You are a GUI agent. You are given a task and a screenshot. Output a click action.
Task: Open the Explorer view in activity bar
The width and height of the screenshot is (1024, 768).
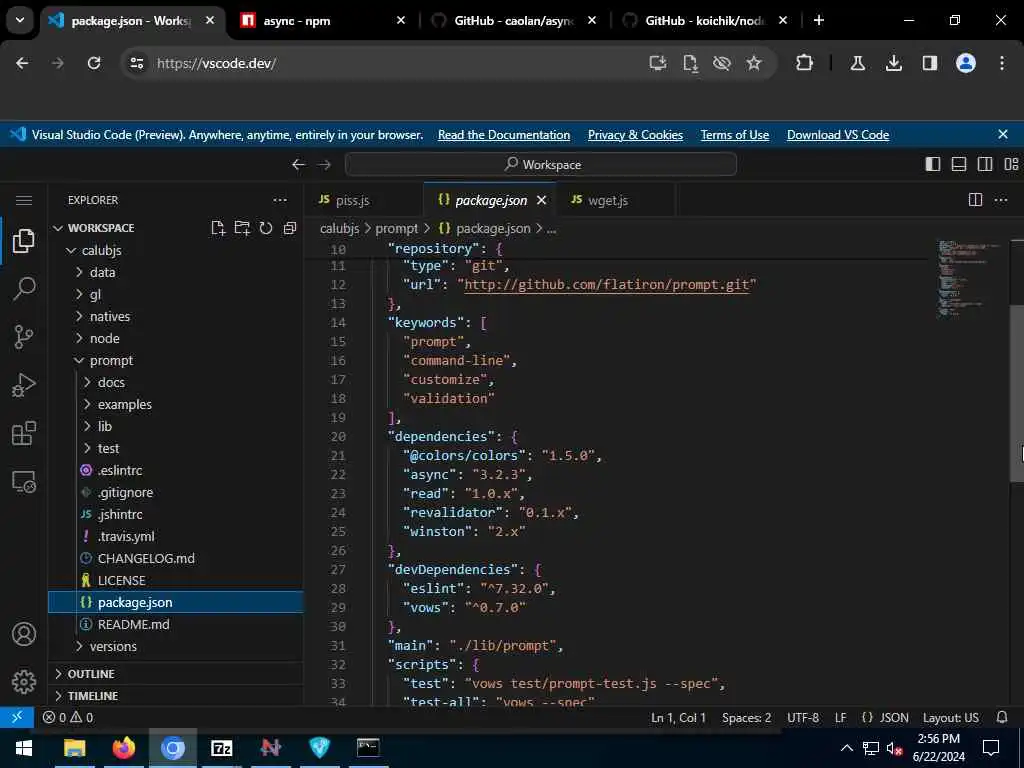pos(24,241)
